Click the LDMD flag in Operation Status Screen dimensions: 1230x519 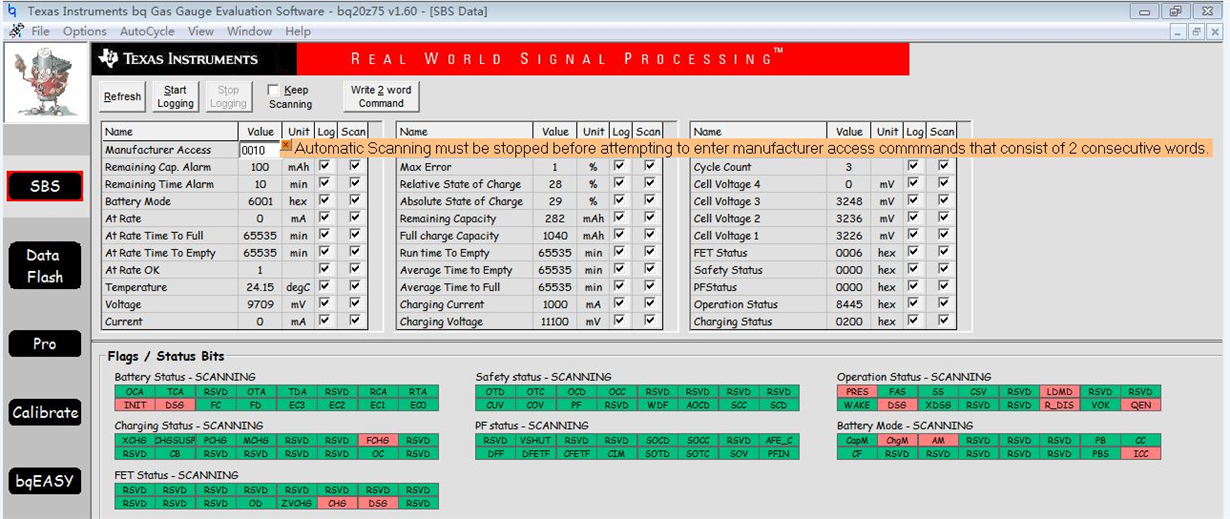(1060, 392)
